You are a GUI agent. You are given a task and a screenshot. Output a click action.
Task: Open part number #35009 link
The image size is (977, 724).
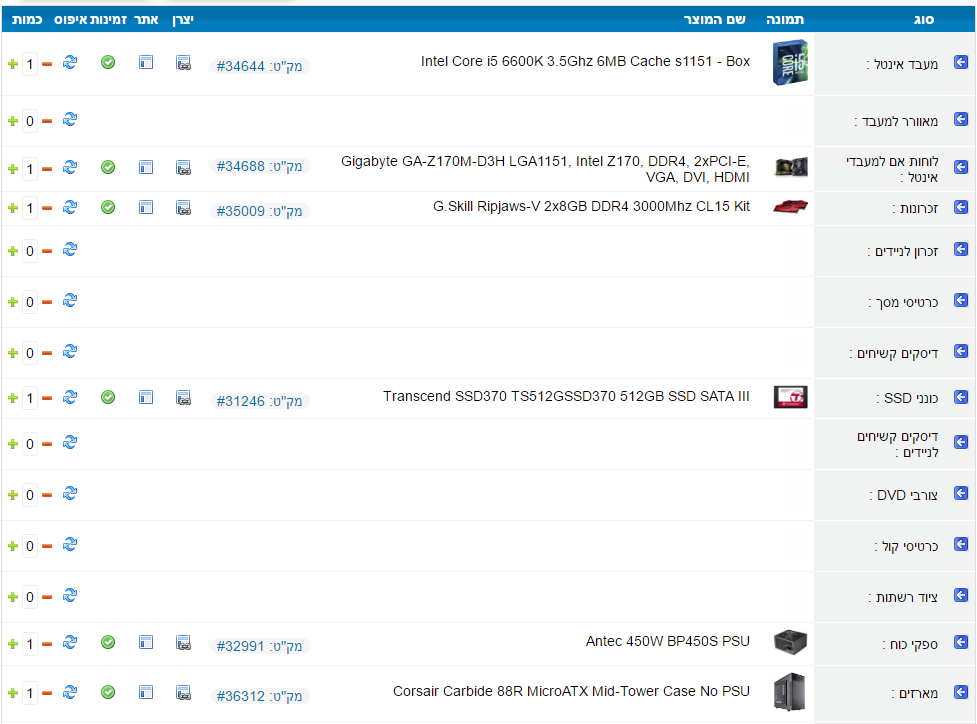click(x=259, y=211)
